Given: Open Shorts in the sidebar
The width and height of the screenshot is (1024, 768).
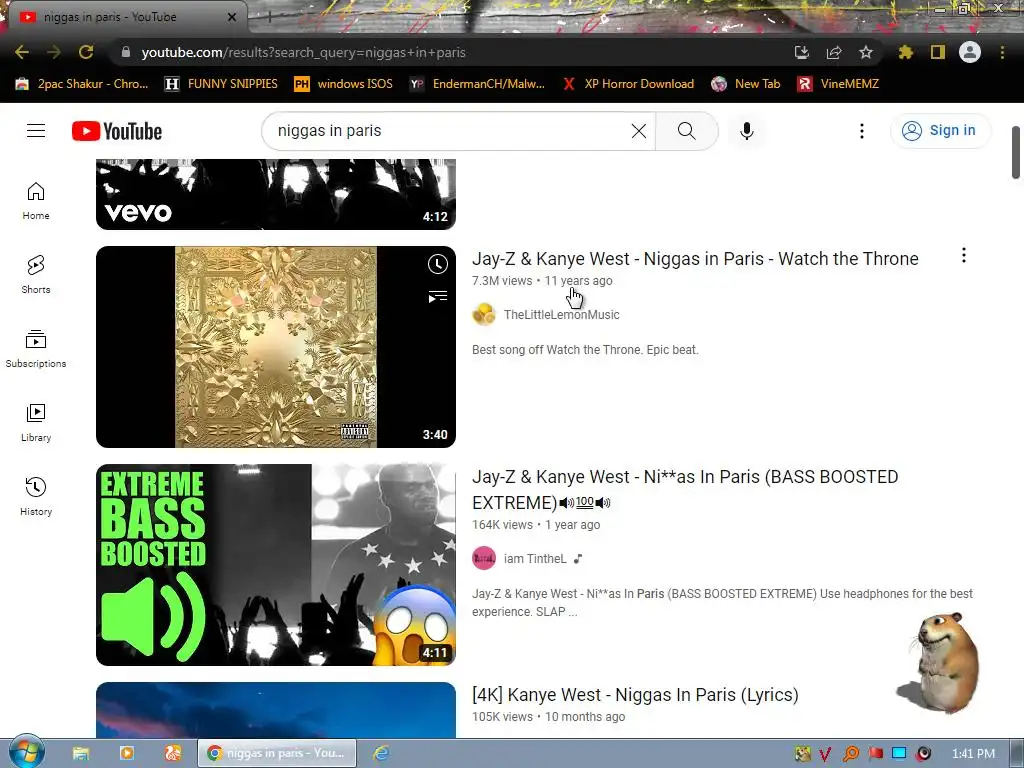Looking at the screenshot, I should pos(36,274).
